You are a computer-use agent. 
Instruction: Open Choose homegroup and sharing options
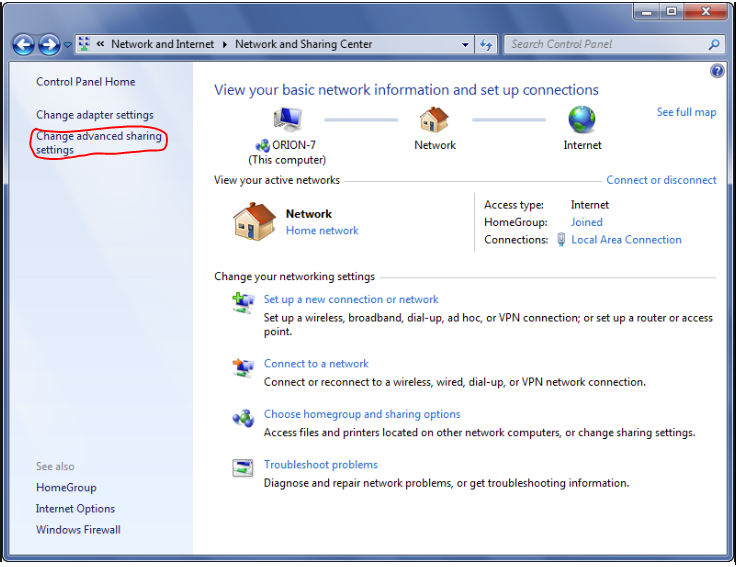point(362,414)
